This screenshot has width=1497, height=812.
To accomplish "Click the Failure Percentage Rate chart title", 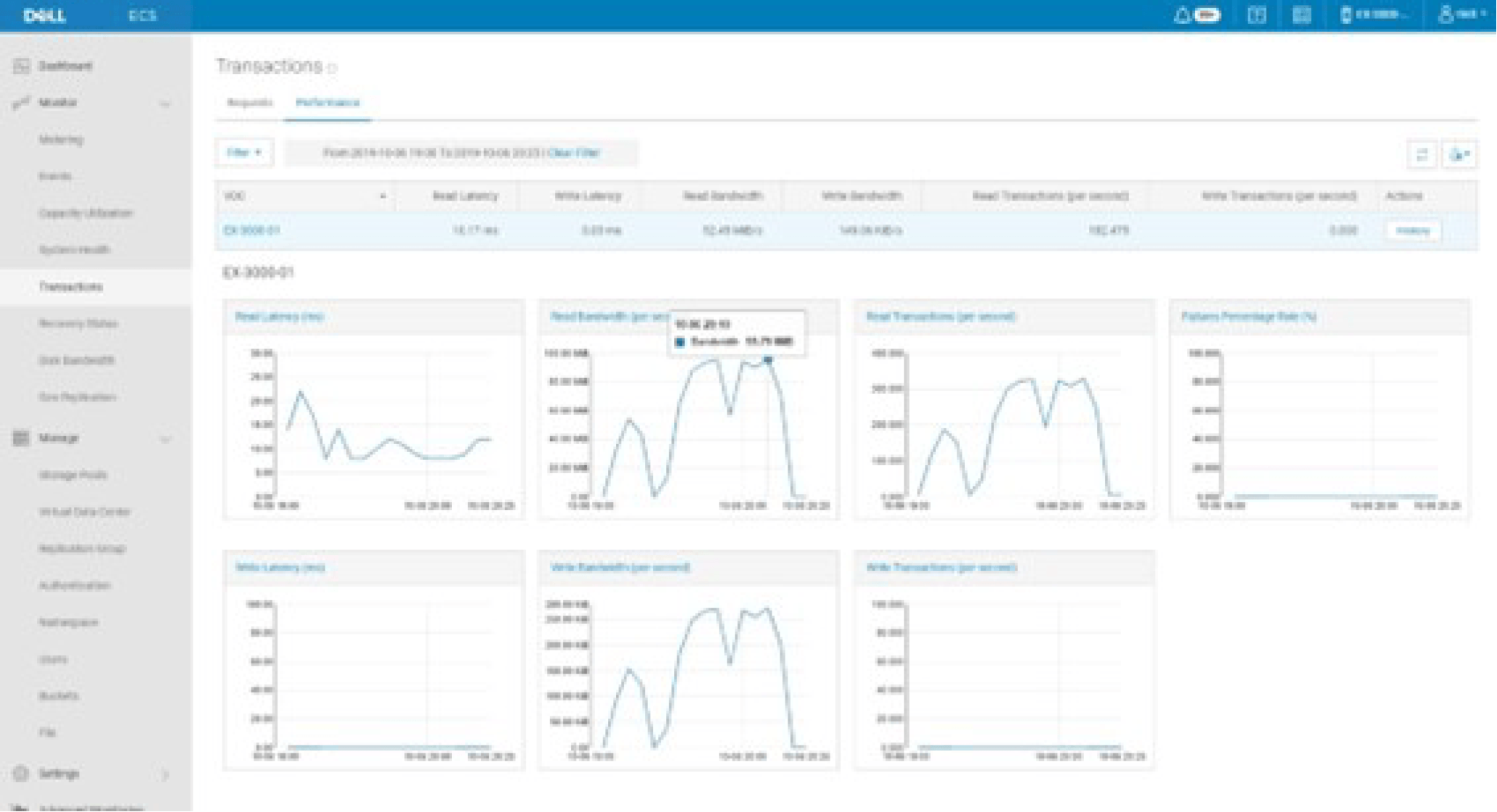I will pyautogui.click(x=1249, y=317).
